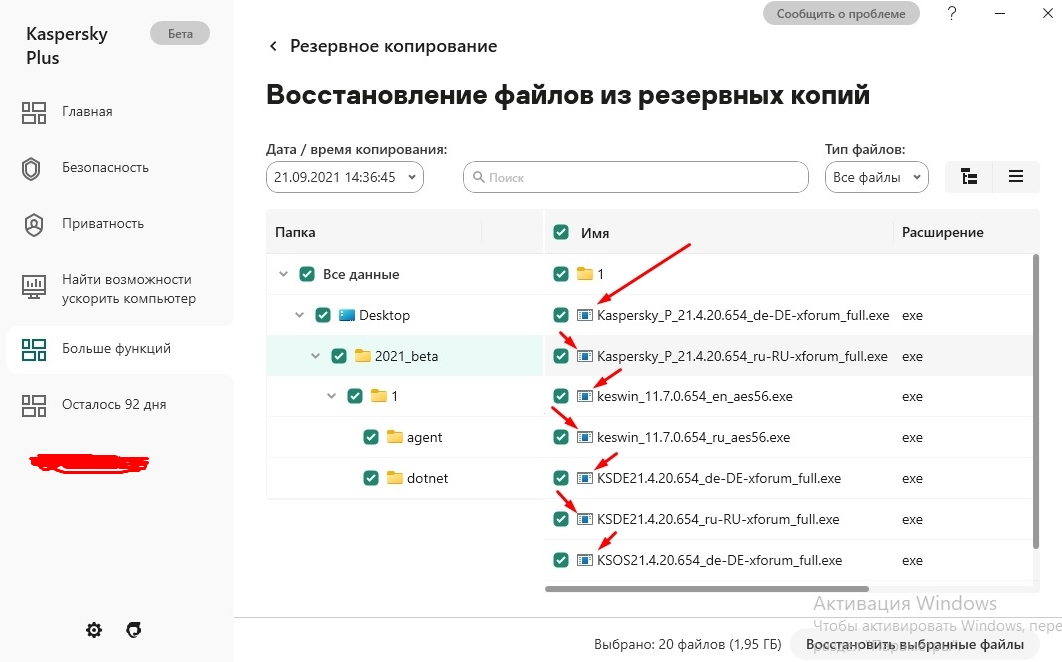The height and width of the screenshot is (662, 1062).
Task: Sort by the Имя column header
Action: coord(595,233)
